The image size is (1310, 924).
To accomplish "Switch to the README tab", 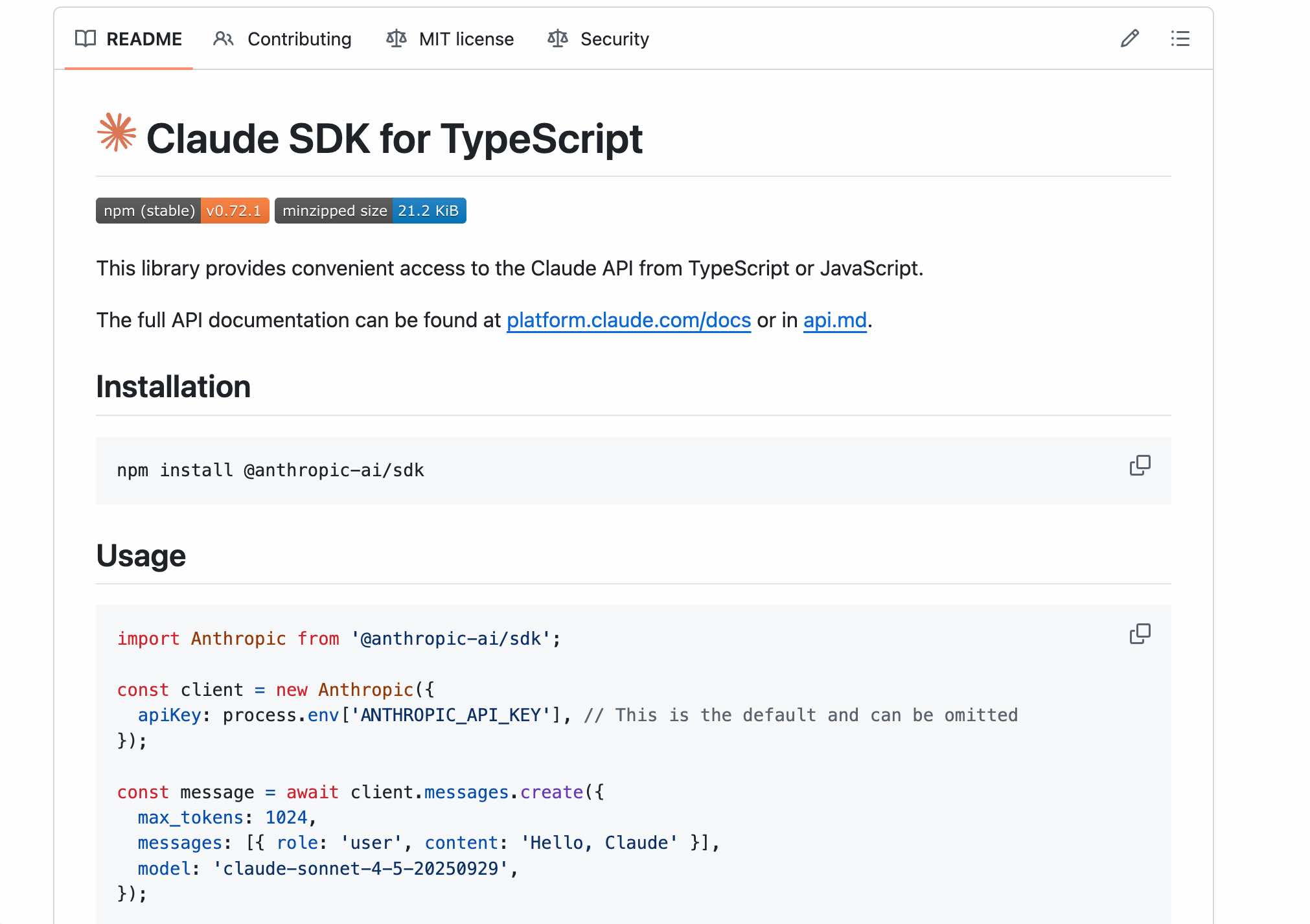I will pyautogui.click(x=144, y=39).
